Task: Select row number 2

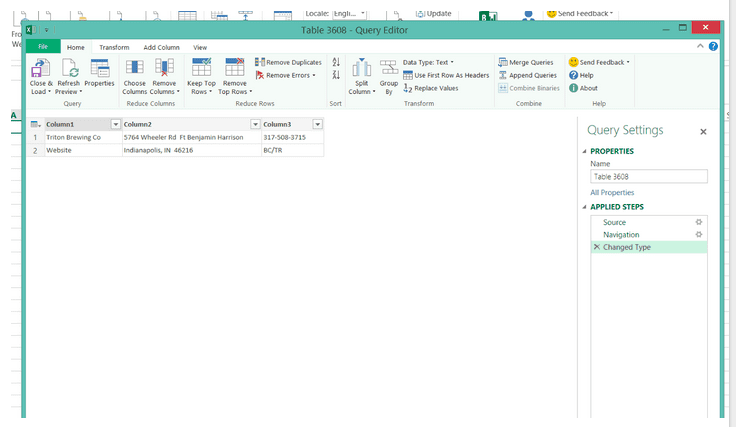Action: (x=35, y=150)
